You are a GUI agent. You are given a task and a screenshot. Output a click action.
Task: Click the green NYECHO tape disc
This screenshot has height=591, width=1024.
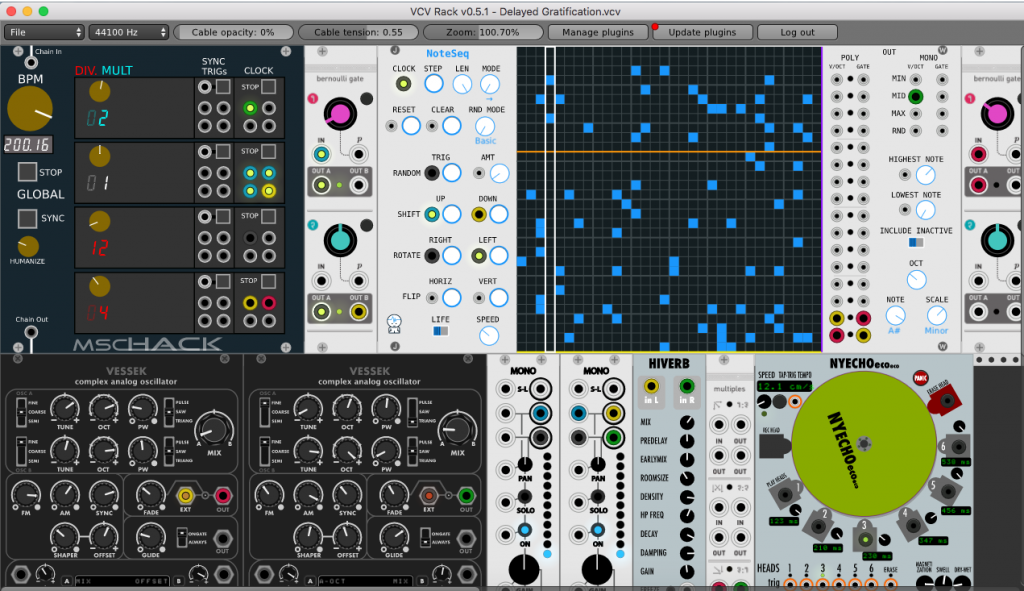coord(863,443)
